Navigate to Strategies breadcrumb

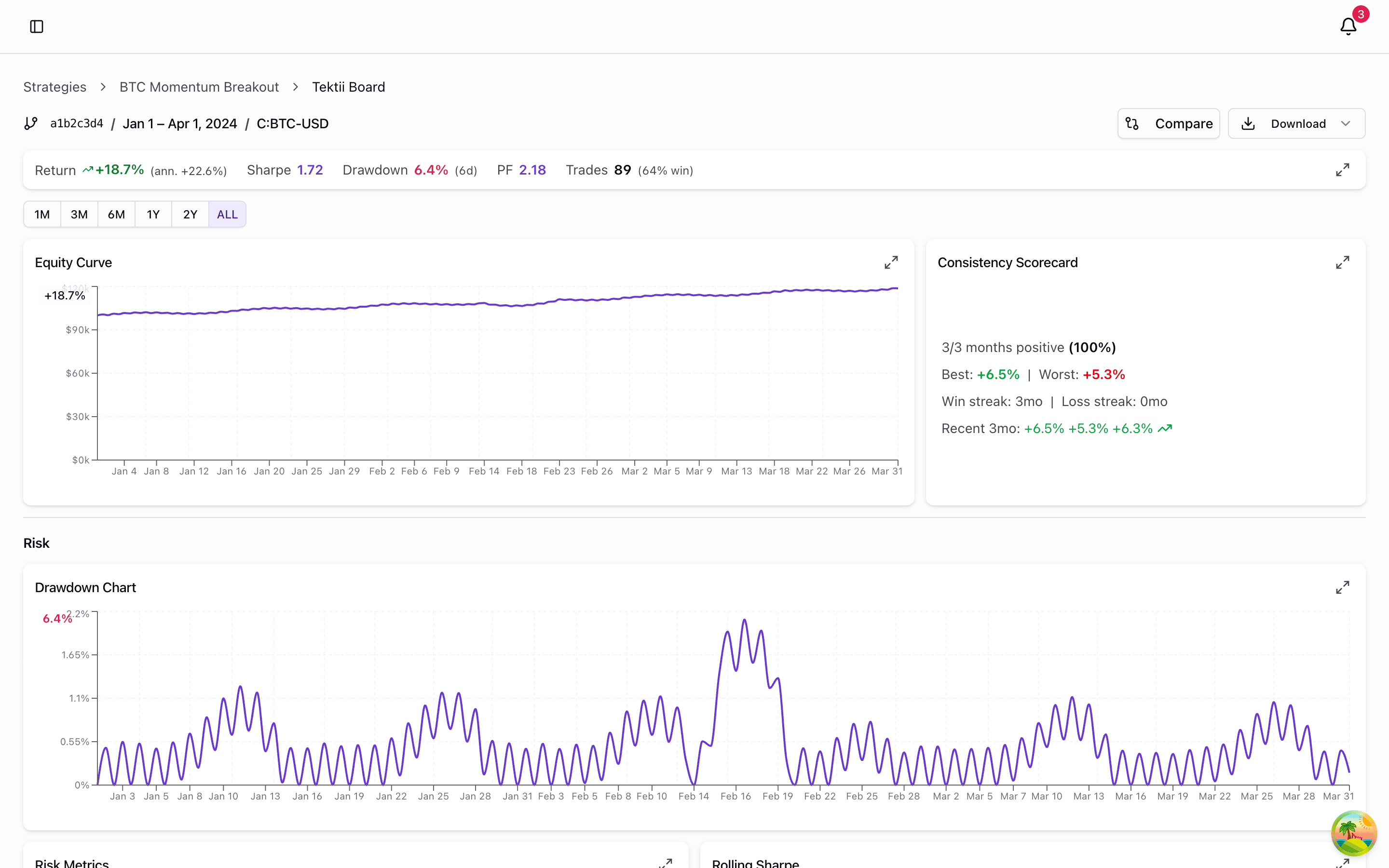54,87
